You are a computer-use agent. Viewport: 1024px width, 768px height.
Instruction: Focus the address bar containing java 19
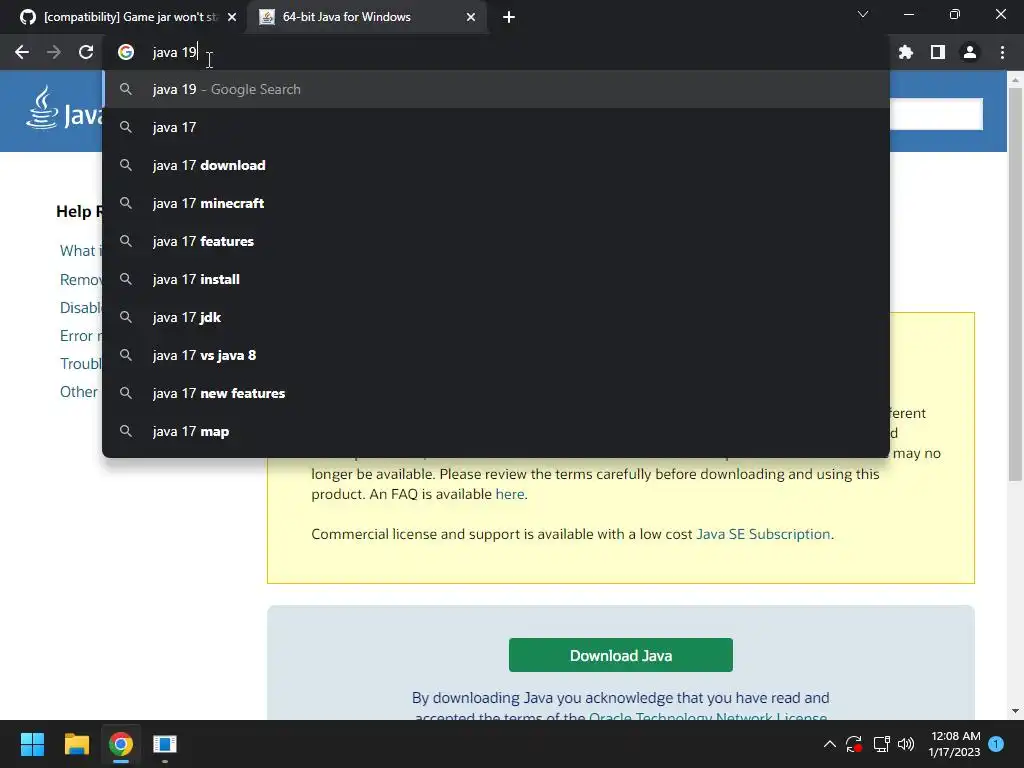pos(496,52)
